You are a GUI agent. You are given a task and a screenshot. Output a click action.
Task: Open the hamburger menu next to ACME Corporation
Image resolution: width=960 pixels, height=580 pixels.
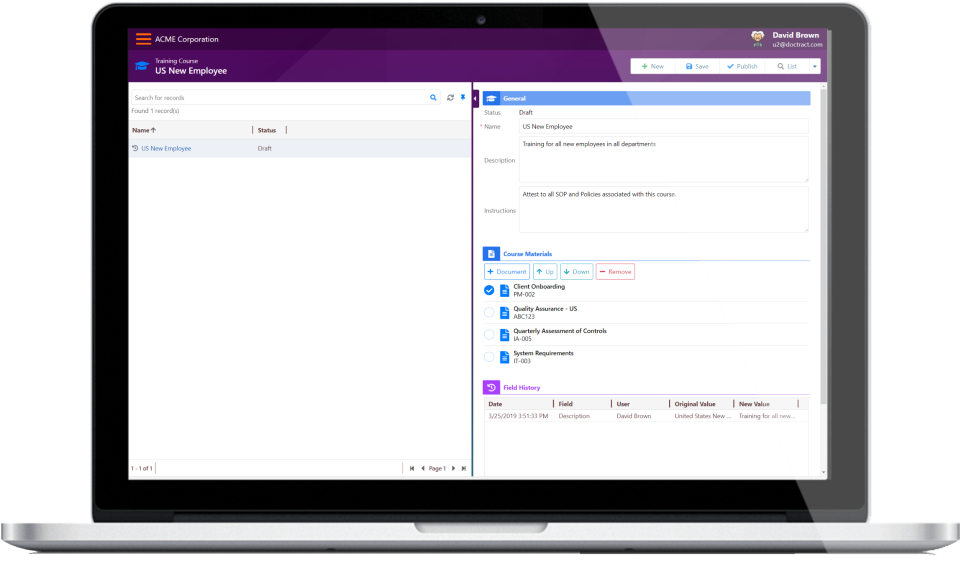tap(141, 38)
